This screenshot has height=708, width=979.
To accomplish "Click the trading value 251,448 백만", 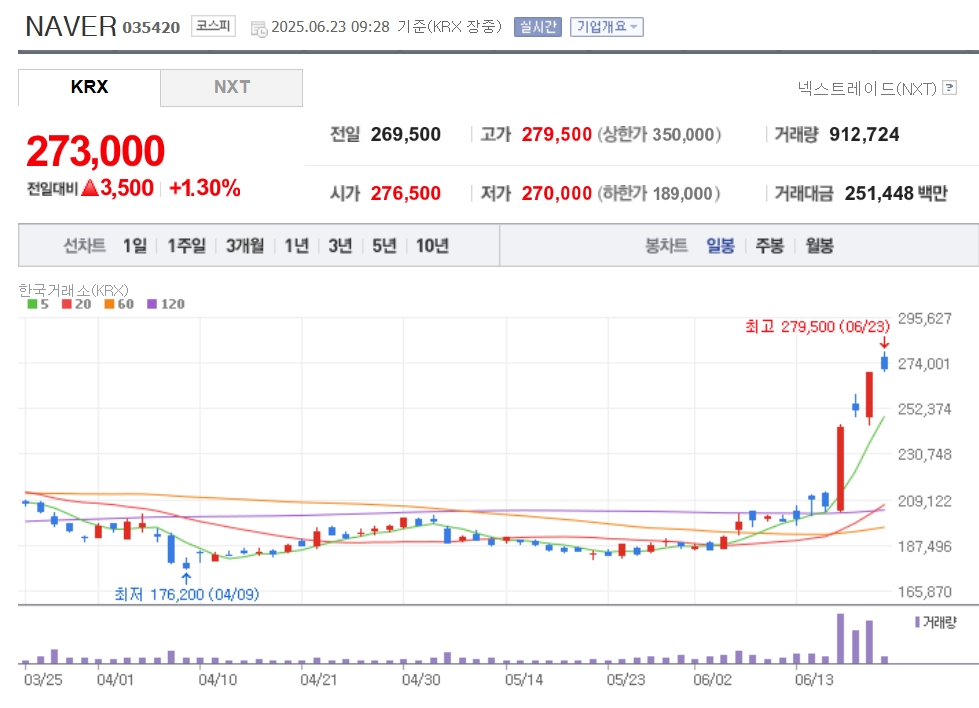I will tap(896, 194).
